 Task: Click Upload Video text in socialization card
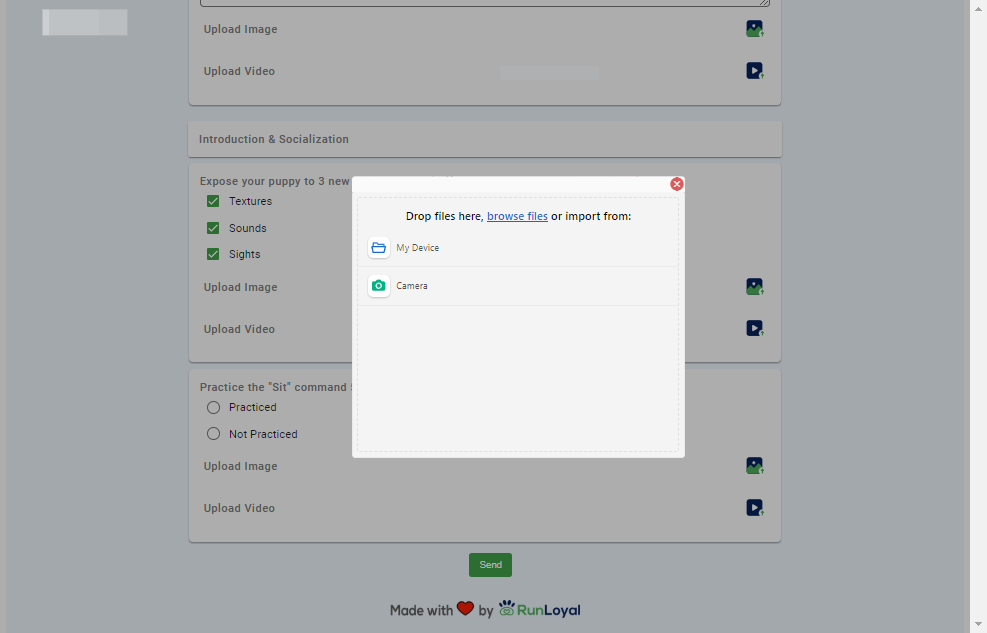239,329
